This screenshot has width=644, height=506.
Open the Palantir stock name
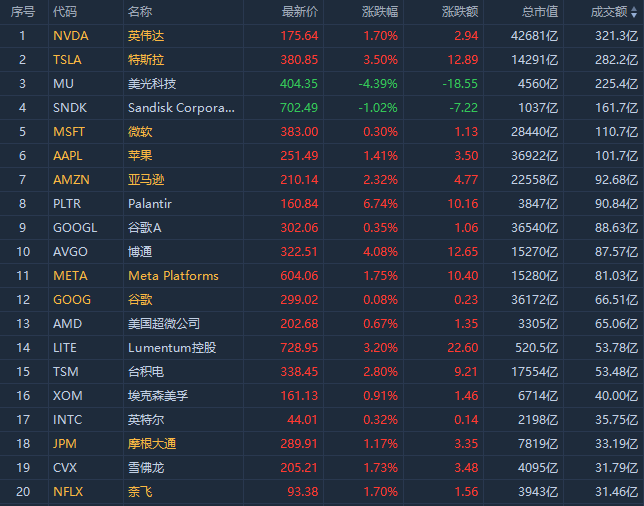pos(150,203)
